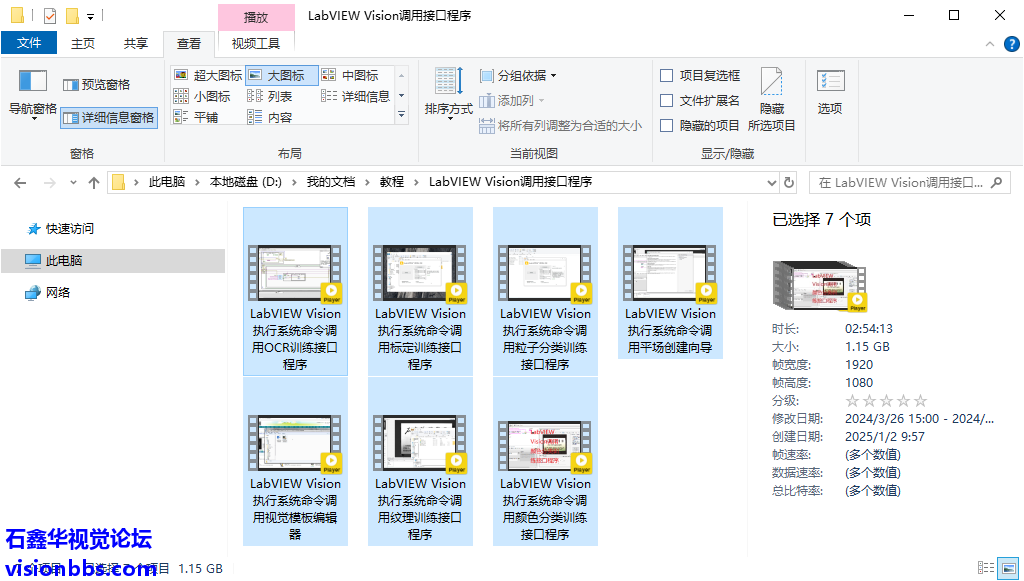
Task: Expand the Group by (分组依据) menu
Action: tap(518, 75)
